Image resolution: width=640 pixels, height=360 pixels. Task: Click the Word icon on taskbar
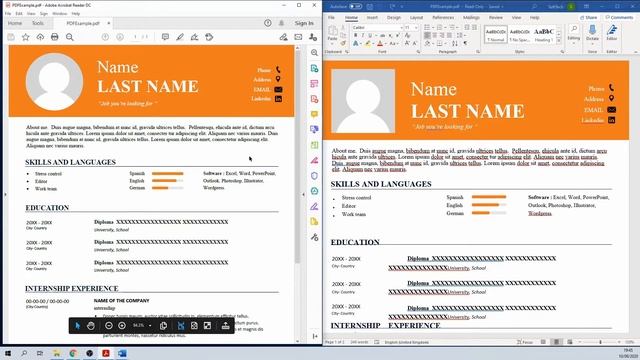pos(122,353)
